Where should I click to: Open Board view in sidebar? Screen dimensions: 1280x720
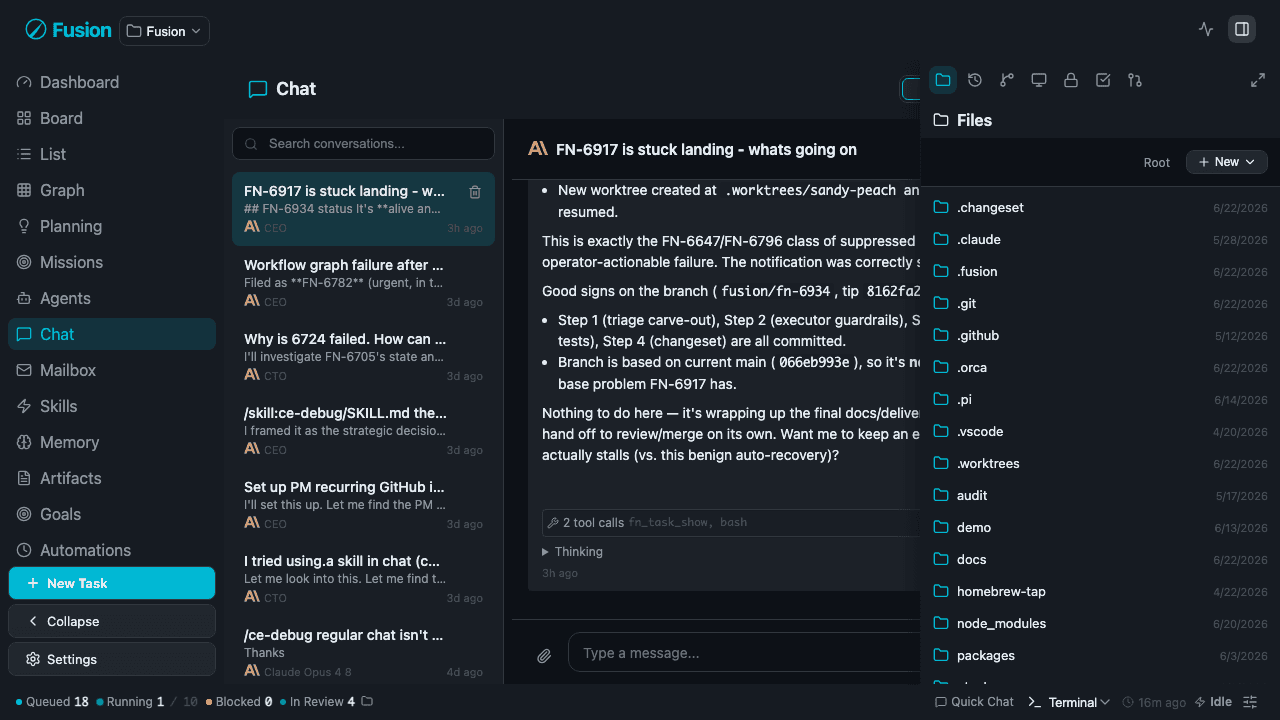click(x=112, y=118)
